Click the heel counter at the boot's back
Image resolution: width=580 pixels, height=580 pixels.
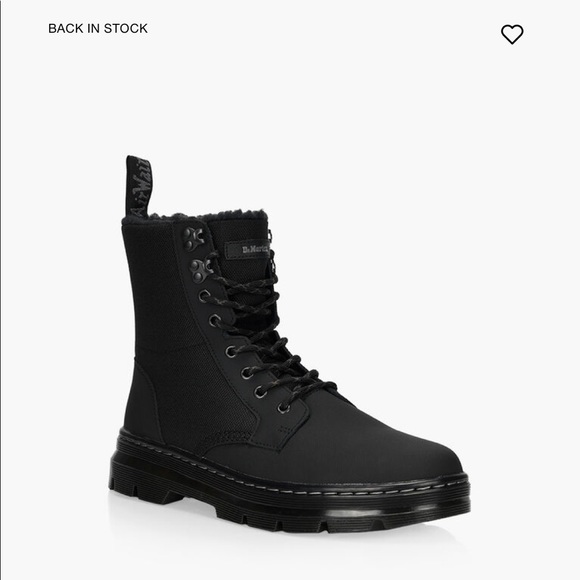point(142,403)
